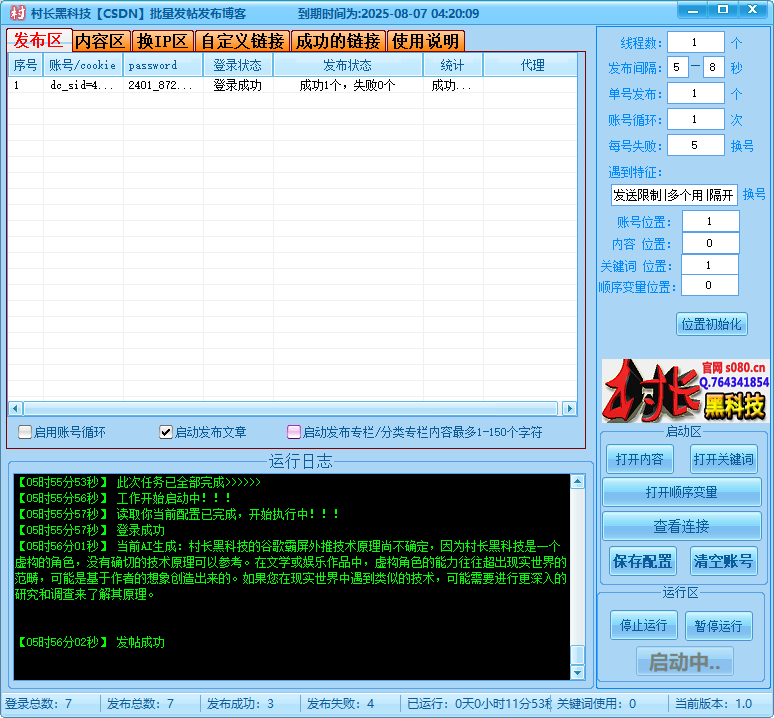The width and height of the screenshot is (774, 718).
Task: Click the table's right scroll arrow
Action: coord(570,409)
